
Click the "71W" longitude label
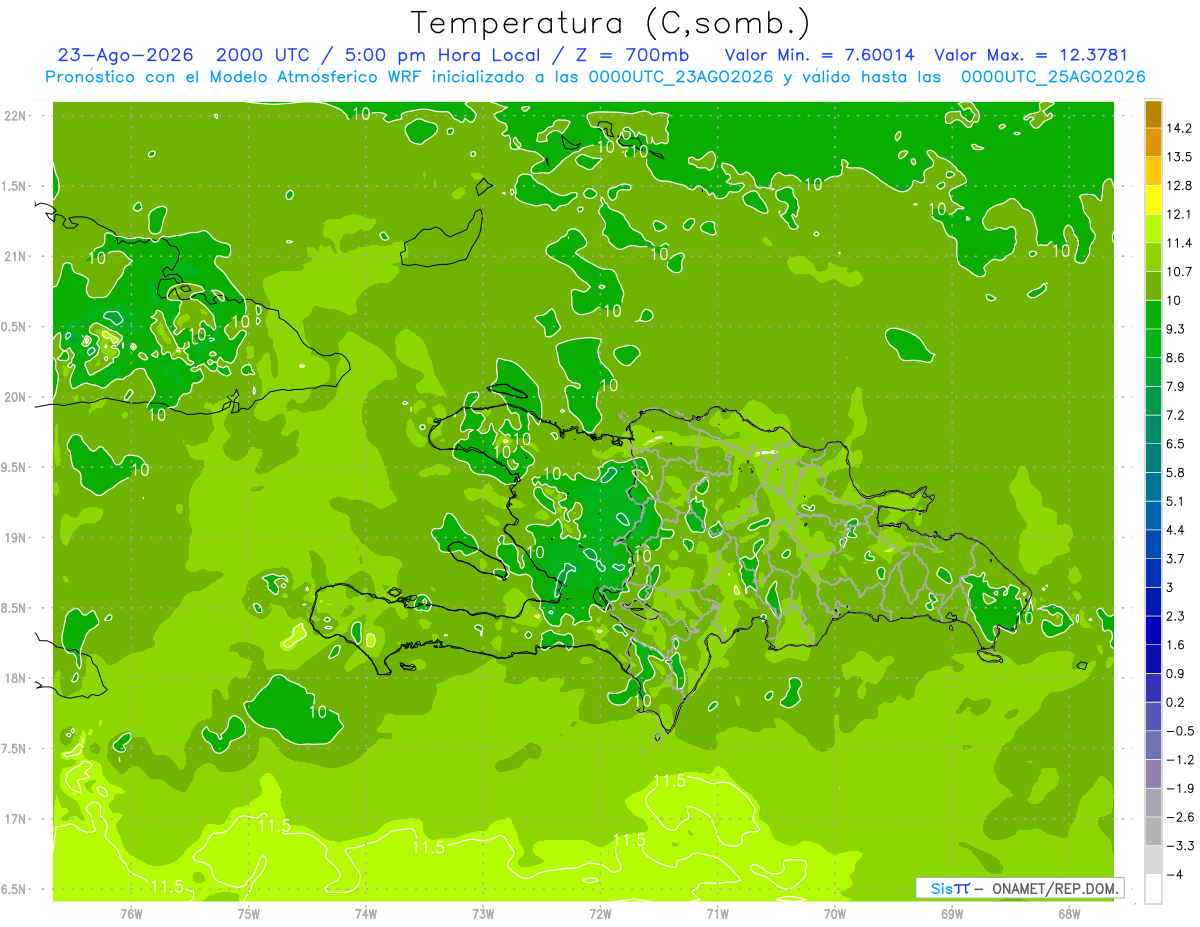click(717, 914)
